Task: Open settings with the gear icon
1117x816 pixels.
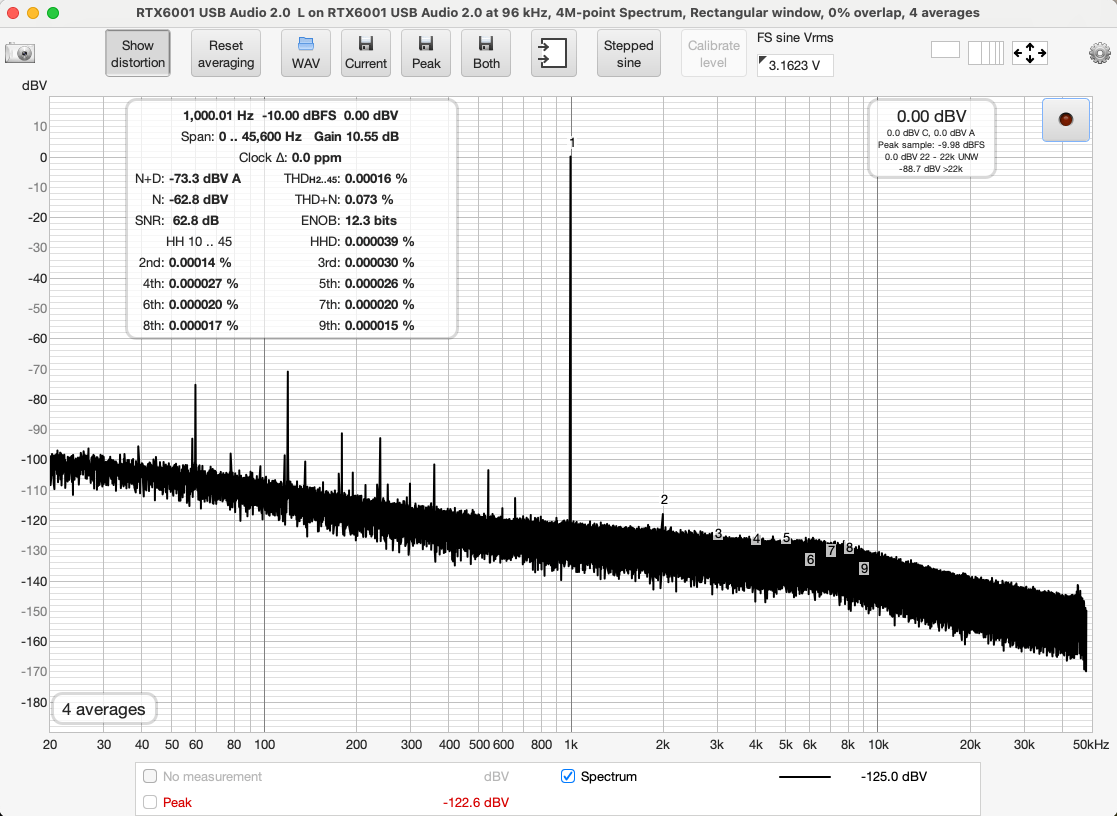Action: tap(1100, 53)
